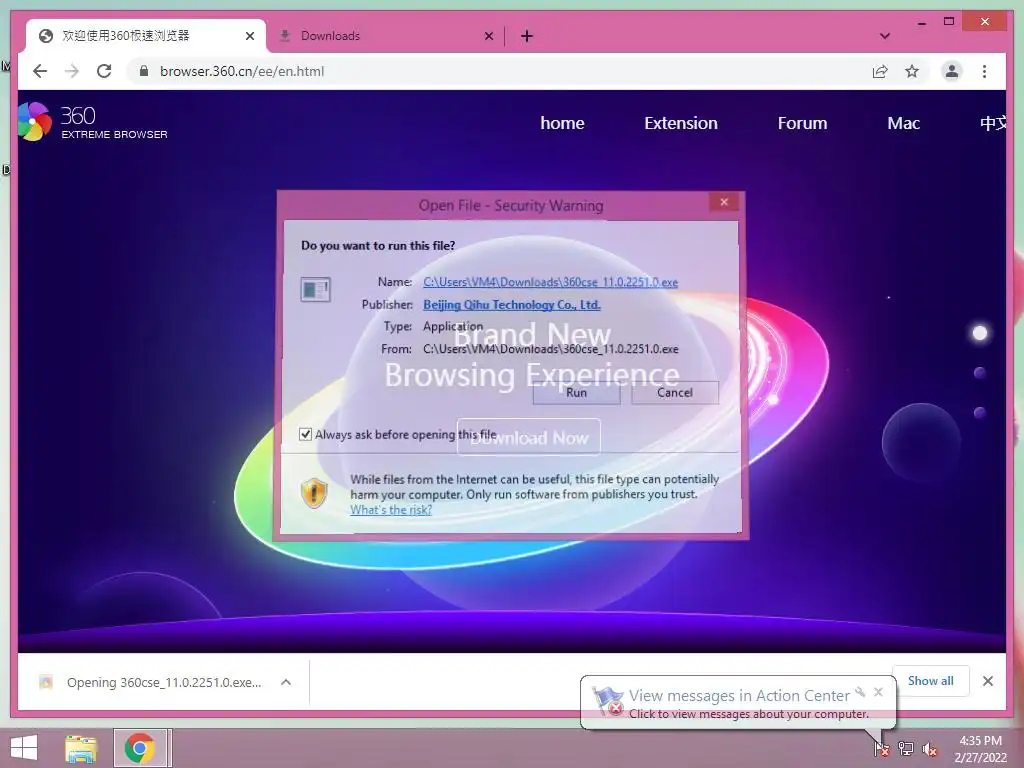Select the second carousel dot

tap(980, 373)
